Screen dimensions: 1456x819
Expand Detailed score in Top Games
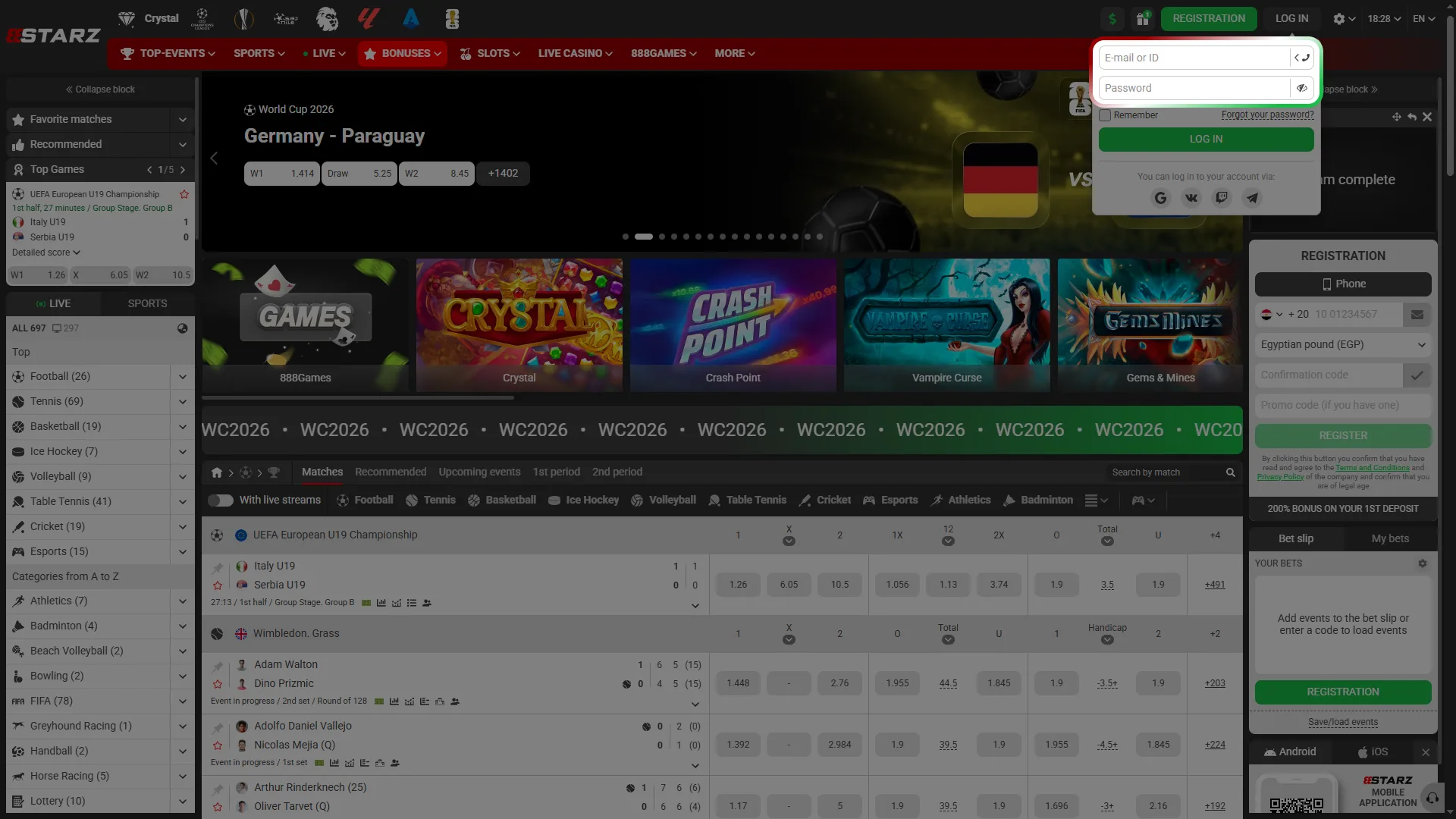(46, 253)
